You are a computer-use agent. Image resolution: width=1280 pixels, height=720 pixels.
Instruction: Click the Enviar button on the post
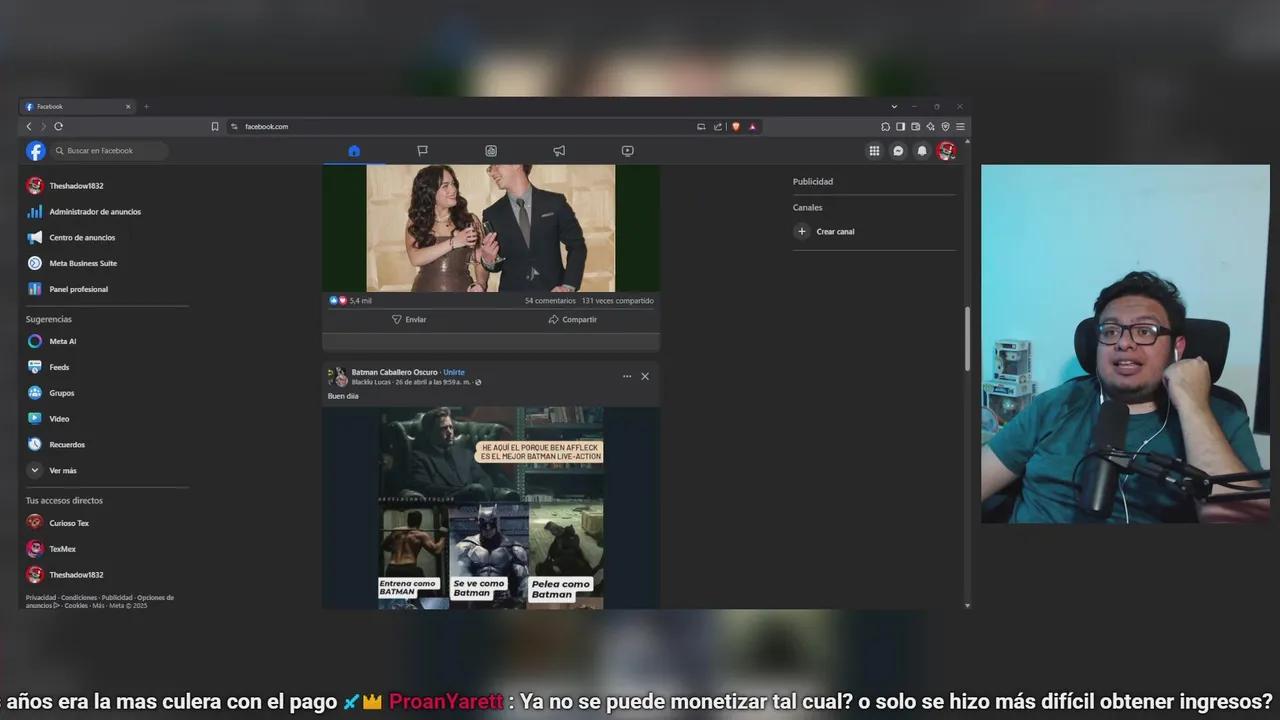408,320
